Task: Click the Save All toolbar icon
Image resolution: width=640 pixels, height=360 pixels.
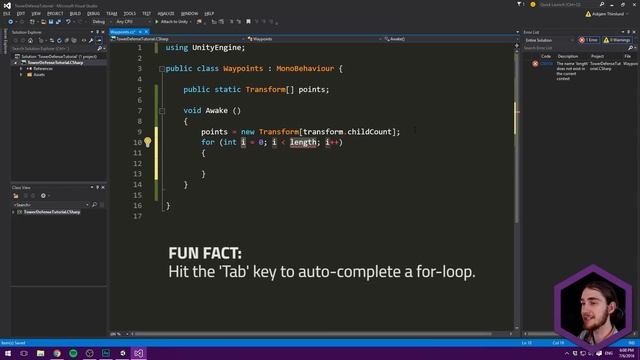Action: (x=58, y=22)
